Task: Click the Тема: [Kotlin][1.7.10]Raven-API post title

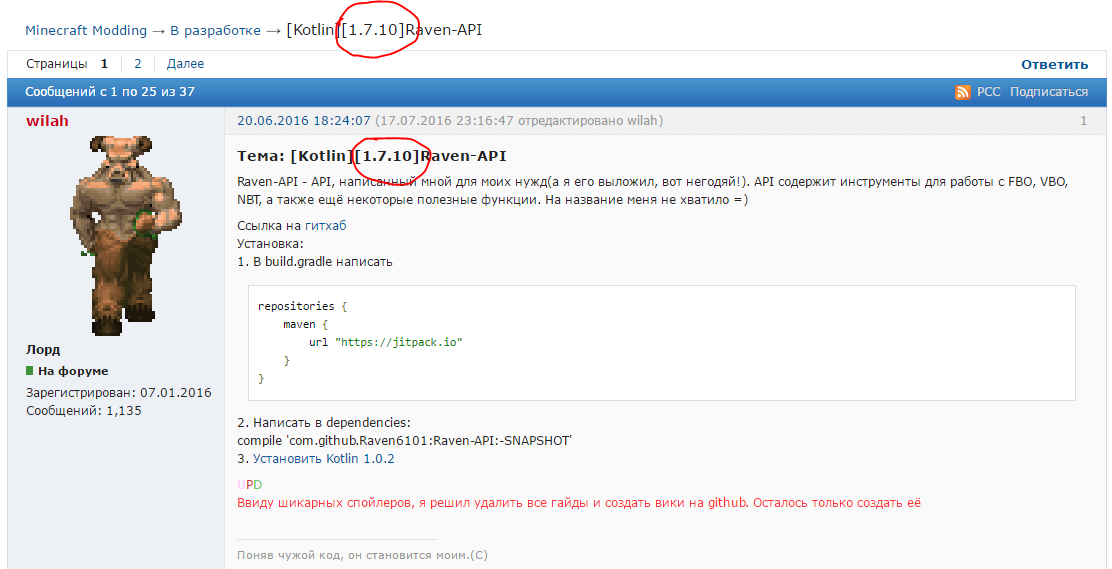Action: pos(372,156)
